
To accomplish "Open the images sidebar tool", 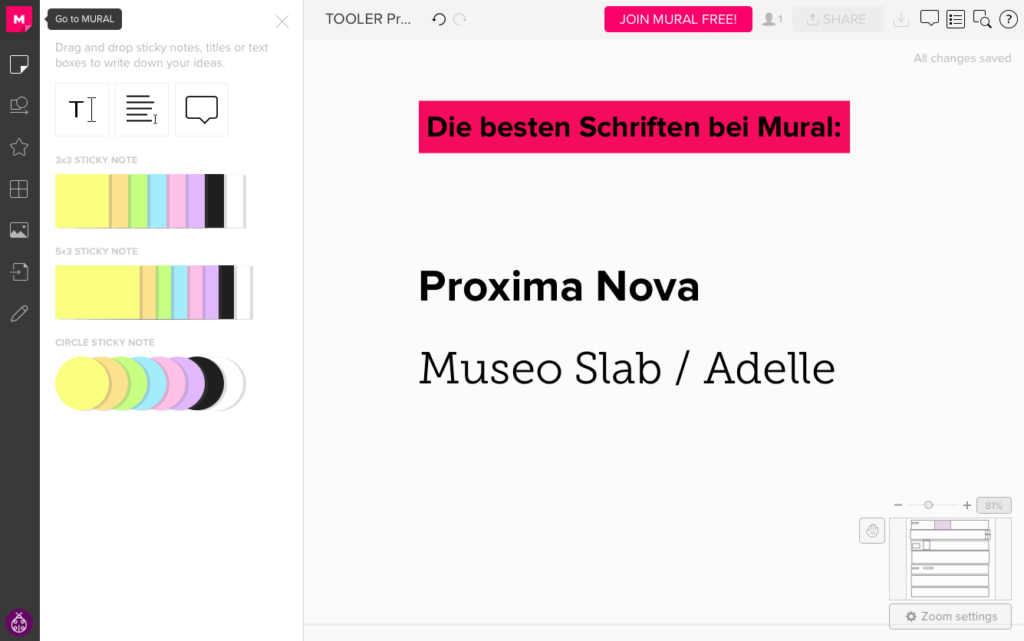I will 19,230.
